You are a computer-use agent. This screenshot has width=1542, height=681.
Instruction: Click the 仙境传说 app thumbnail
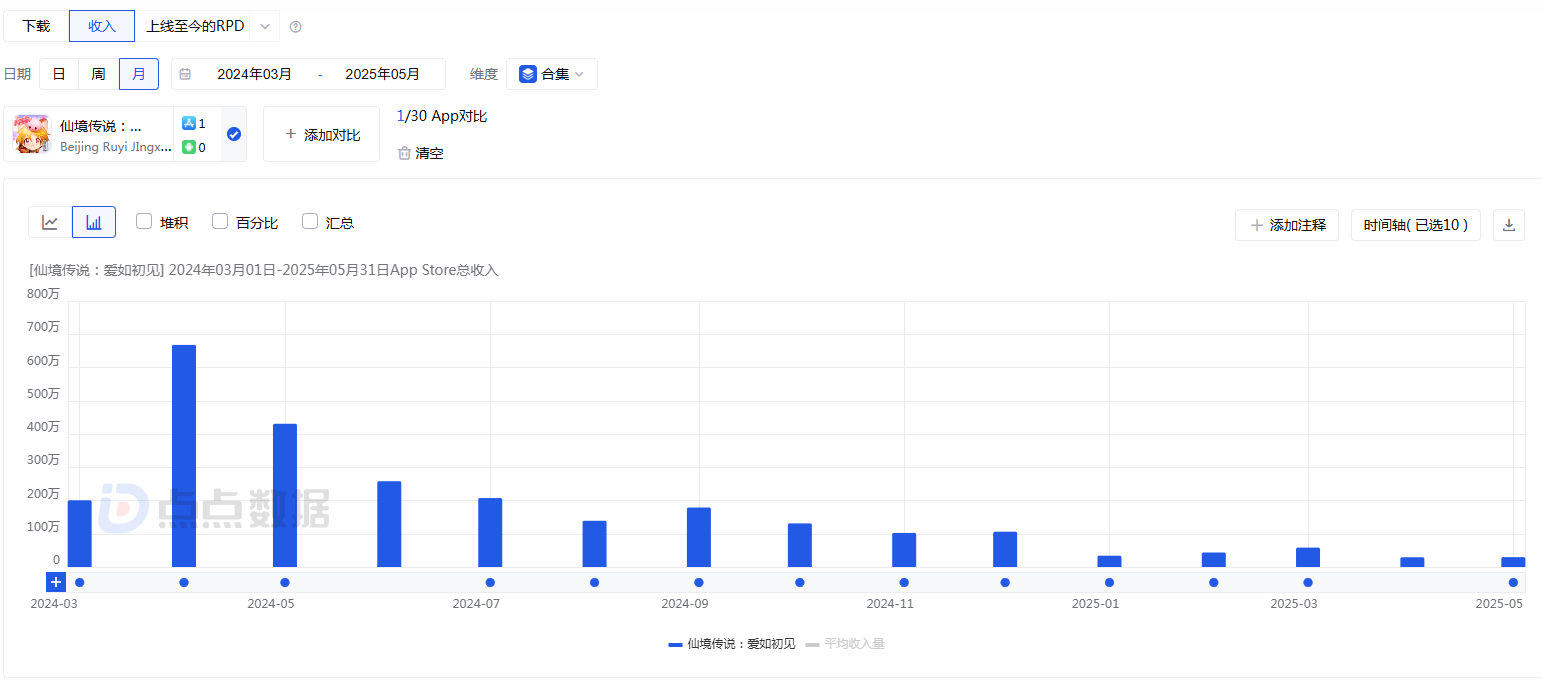(x=31, y=134)
